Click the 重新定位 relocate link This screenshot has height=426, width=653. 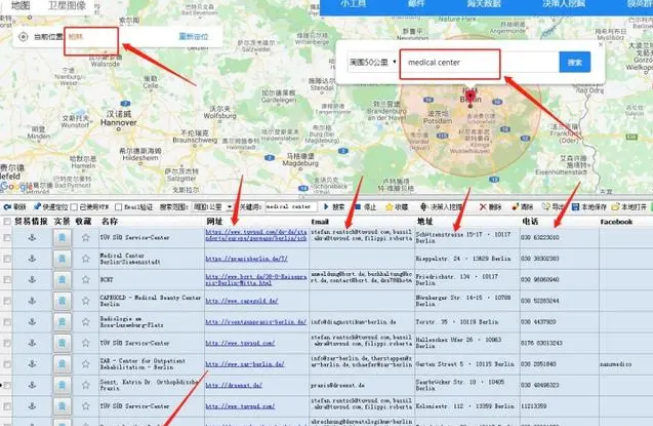click(x=193, y=37)
